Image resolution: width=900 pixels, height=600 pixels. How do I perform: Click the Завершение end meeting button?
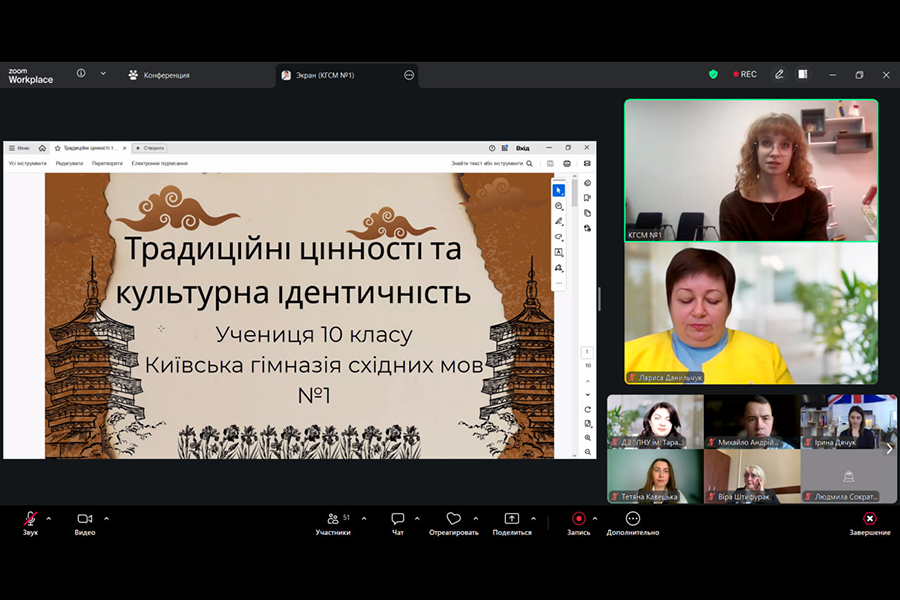click(870, 524)
